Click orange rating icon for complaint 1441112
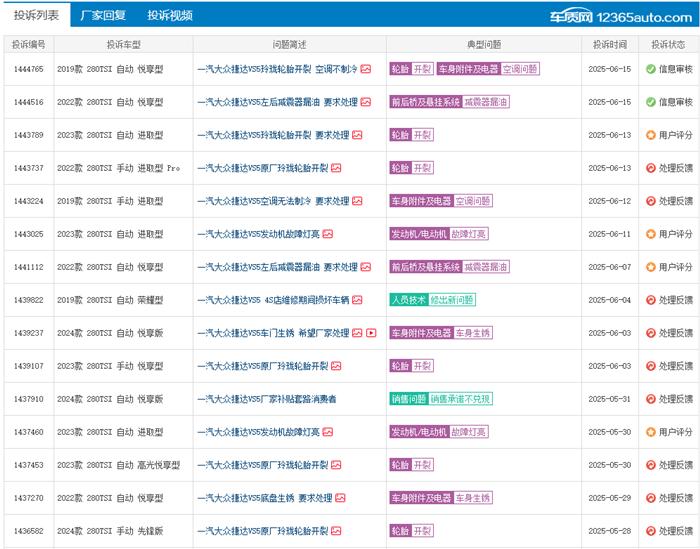Screen dimensions: 700x549 pyautogui.click(x=650, y=267)
